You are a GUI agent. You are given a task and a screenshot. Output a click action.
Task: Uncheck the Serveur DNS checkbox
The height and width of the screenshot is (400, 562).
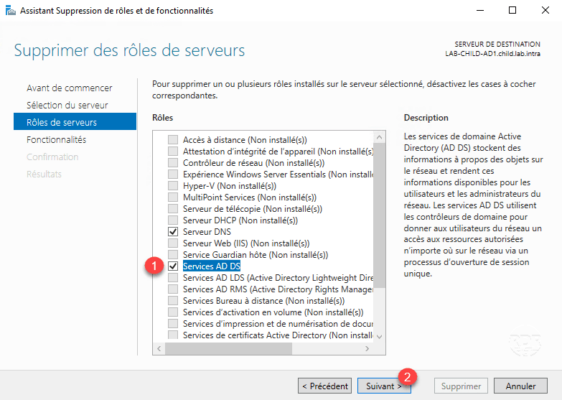pos(173,232)
